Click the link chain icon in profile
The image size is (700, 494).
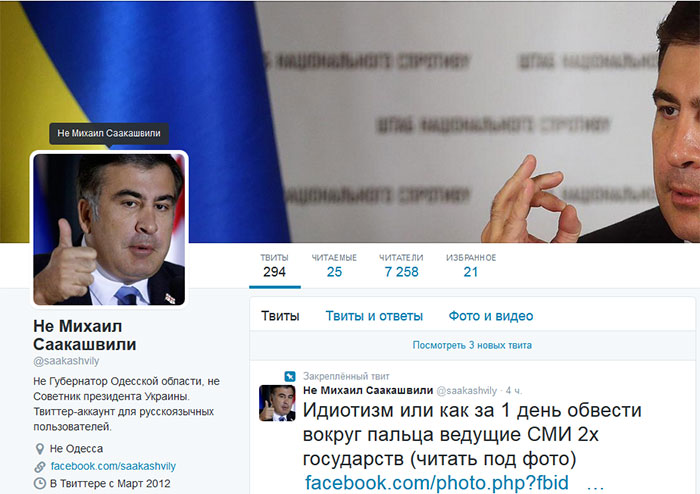coord(40,467)
